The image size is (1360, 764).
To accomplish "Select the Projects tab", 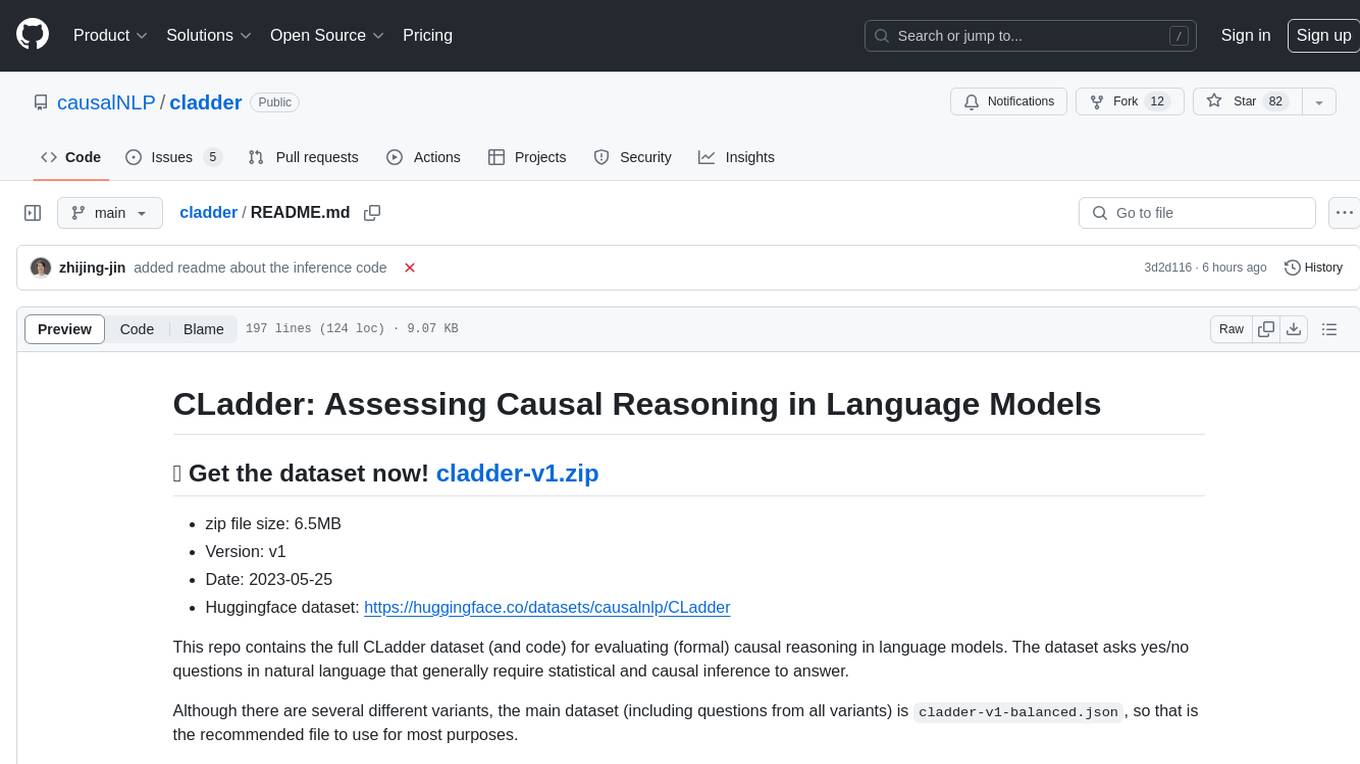I will 527,157.
